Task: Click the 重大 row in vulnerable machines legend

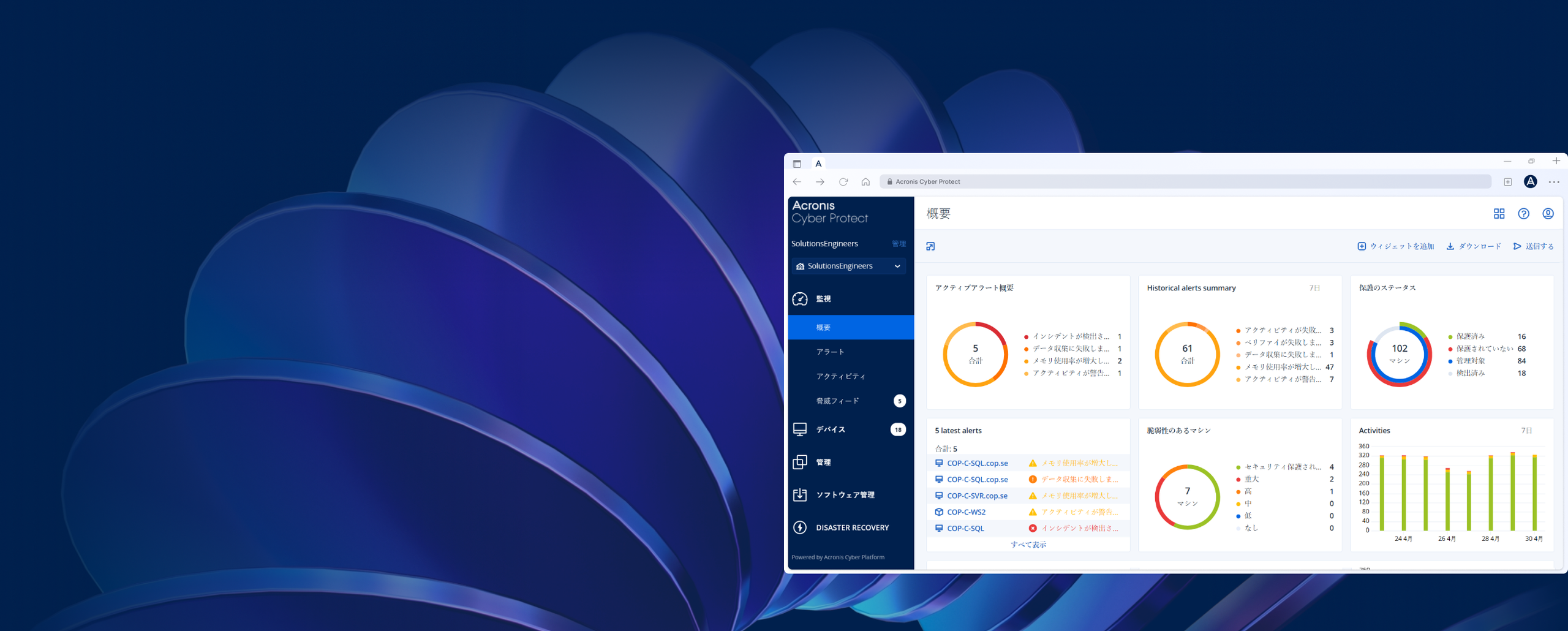Action: click(1284, 479)
